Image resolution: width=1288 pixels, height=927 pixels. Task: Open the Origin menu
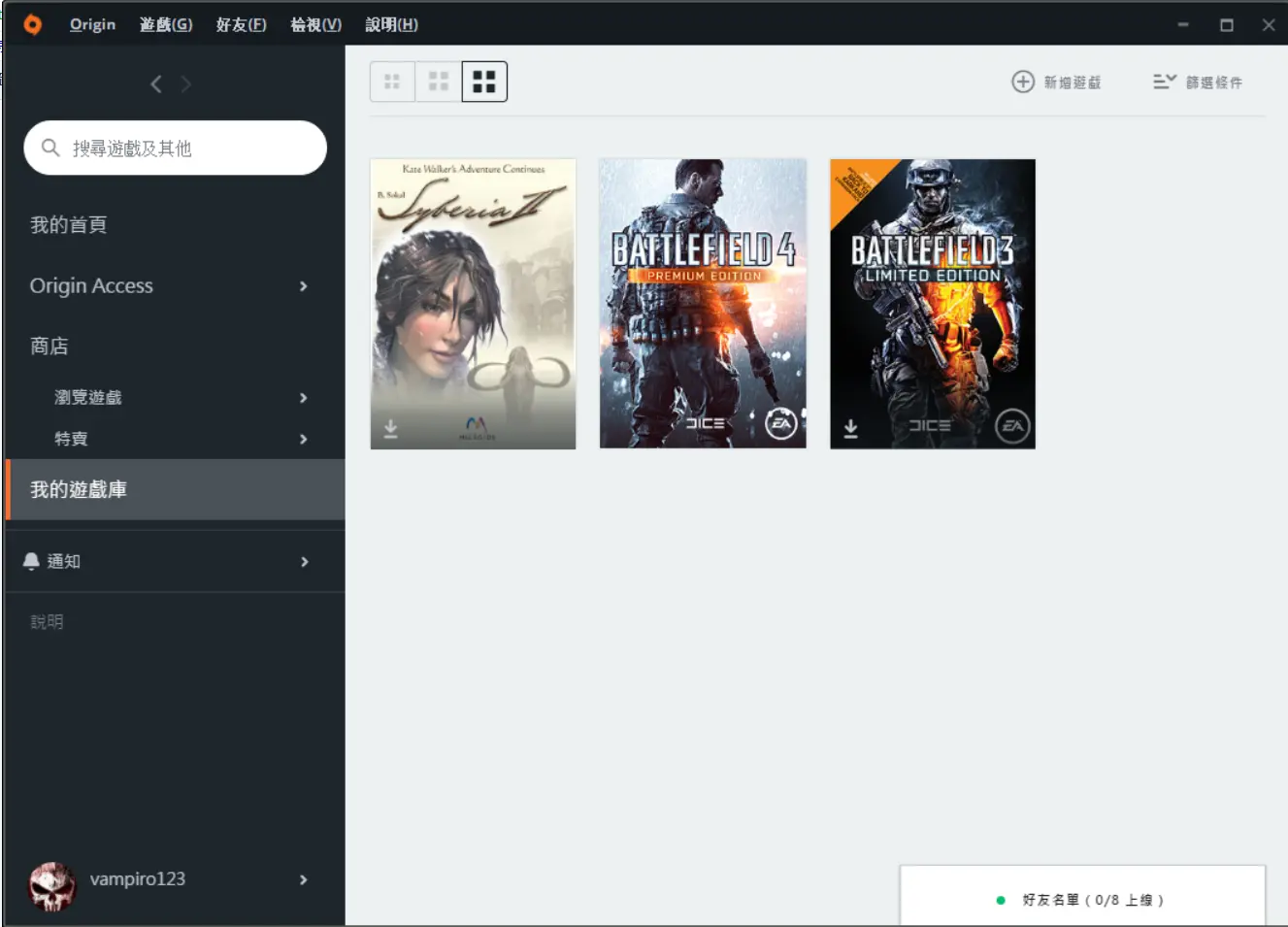pos(92,24)
